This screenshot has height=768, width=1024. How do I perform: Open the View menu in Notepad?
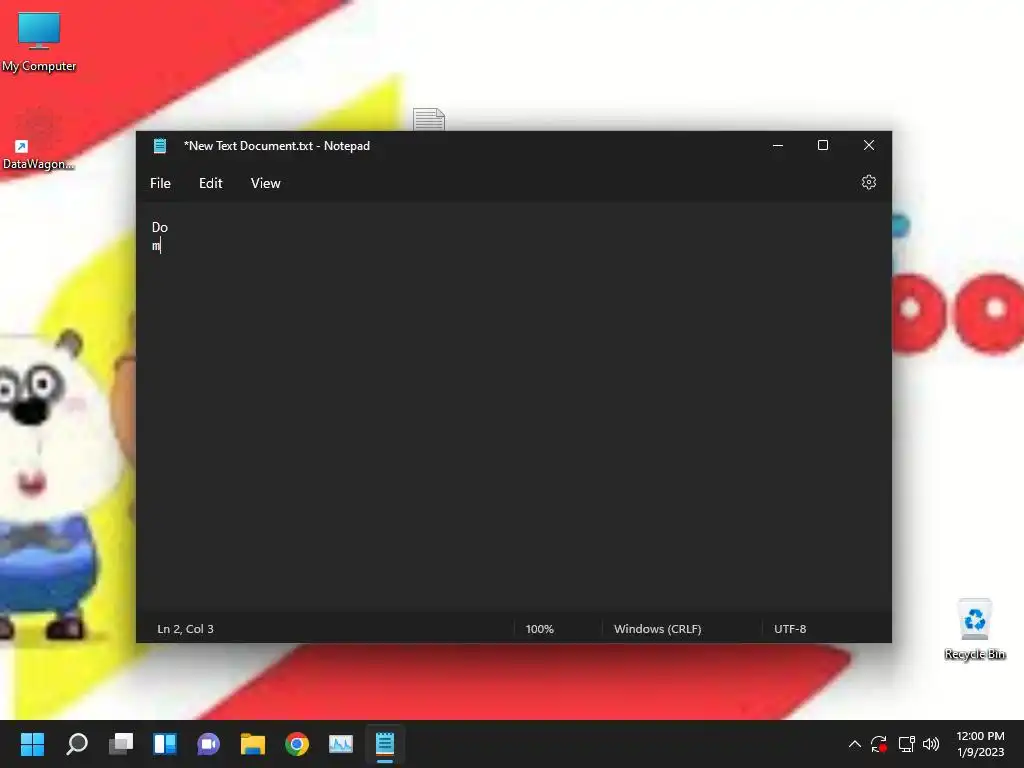click(x=265, y=184)
